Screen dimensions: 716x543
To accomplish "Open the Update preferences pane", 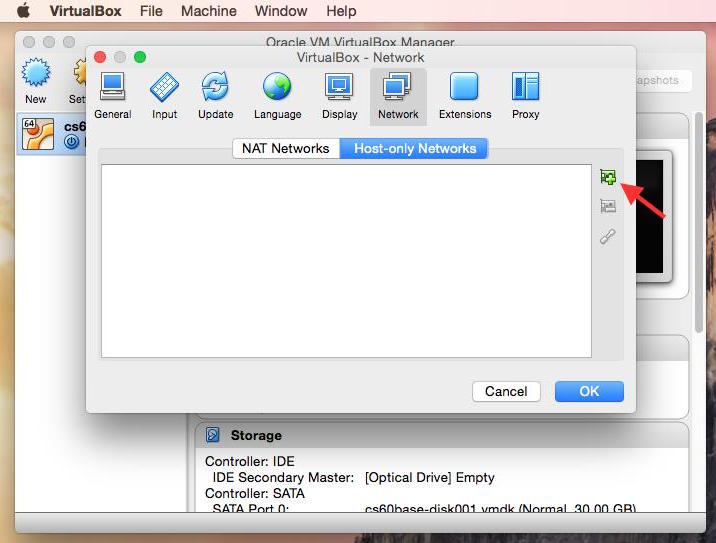I will pos(215,96).
